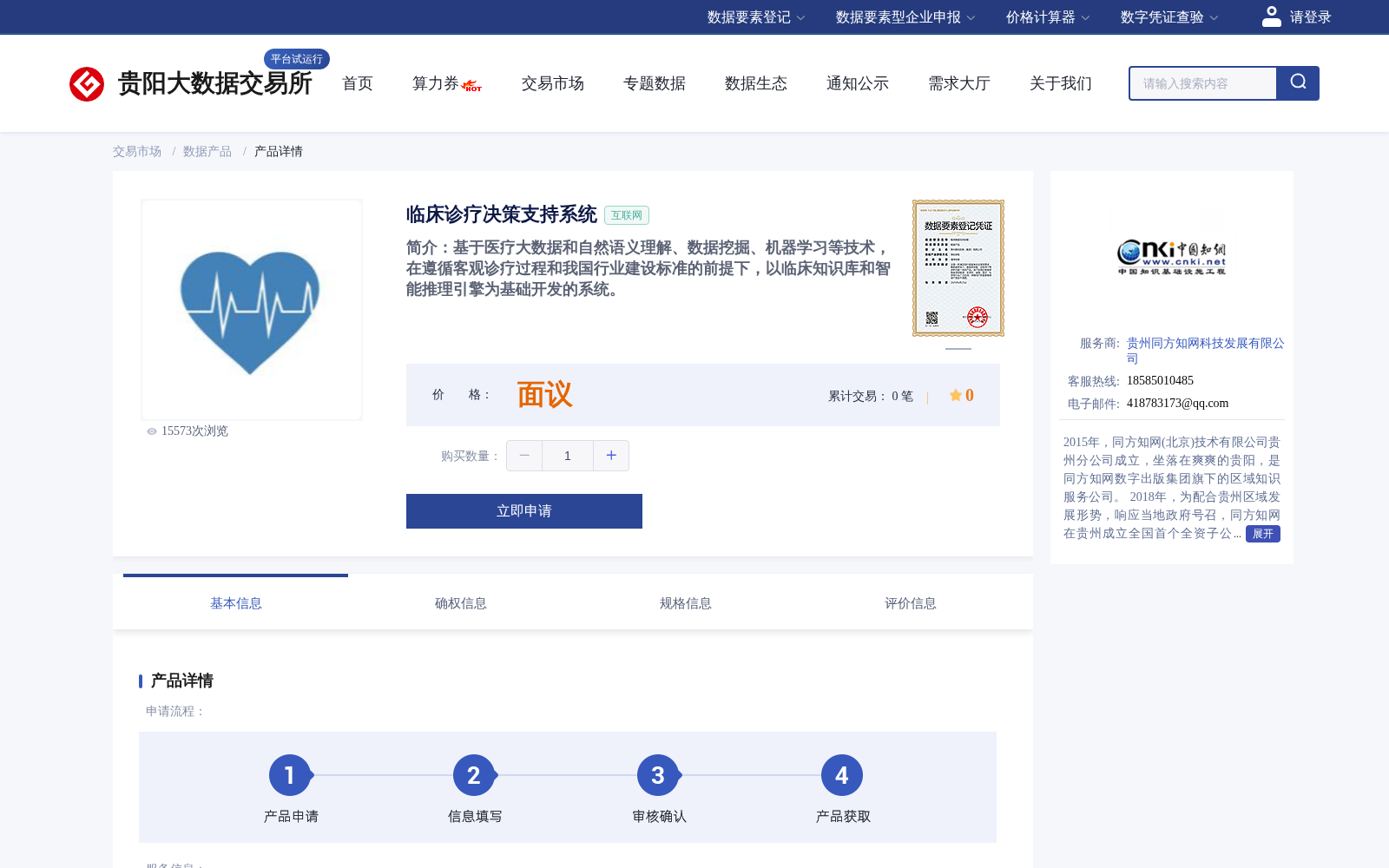This screenshot has height=868, width=1389.
Task: Select the 基本信息 tab
Action: 236,603
